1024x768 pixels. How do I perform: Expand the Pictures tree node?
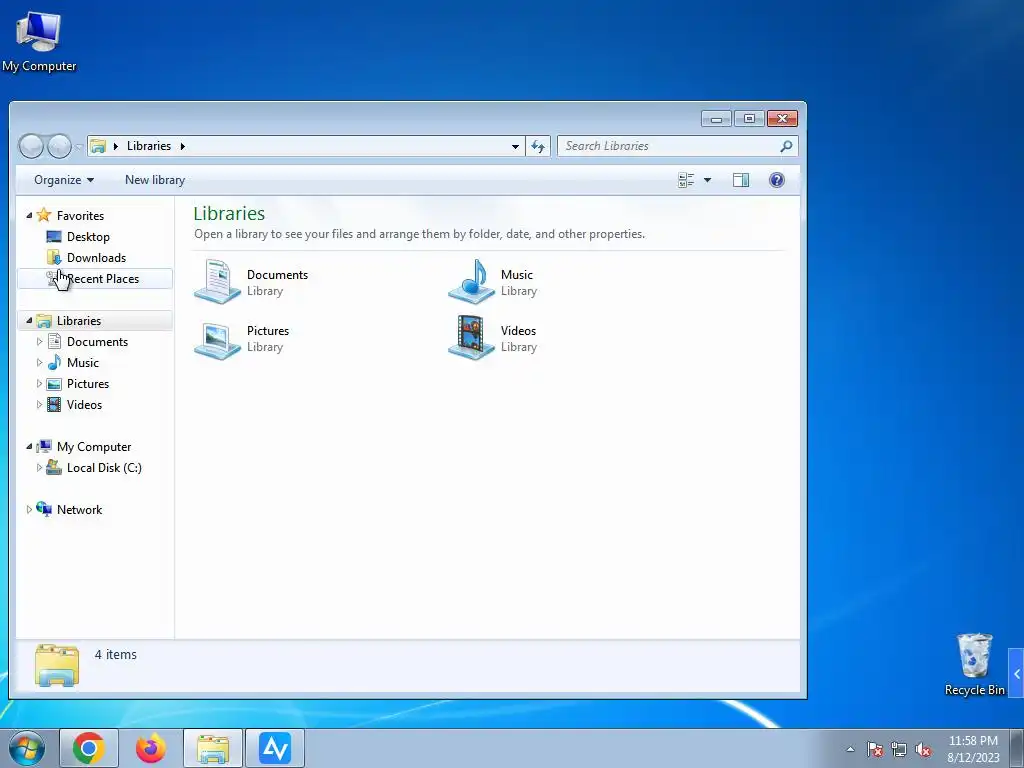pyautogui.click(x=39, y=383)
